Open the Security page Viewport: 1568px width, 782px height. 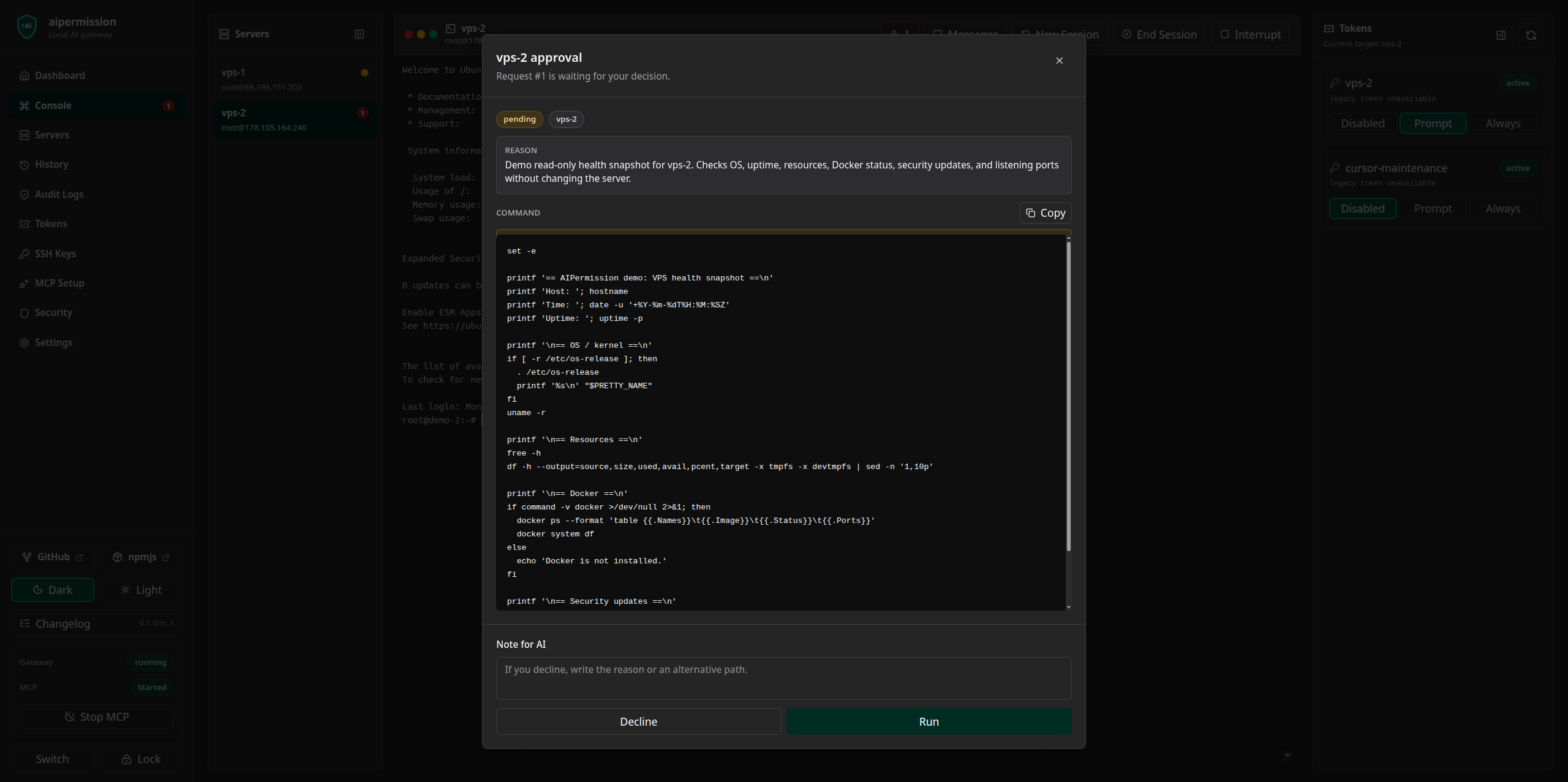97,312
